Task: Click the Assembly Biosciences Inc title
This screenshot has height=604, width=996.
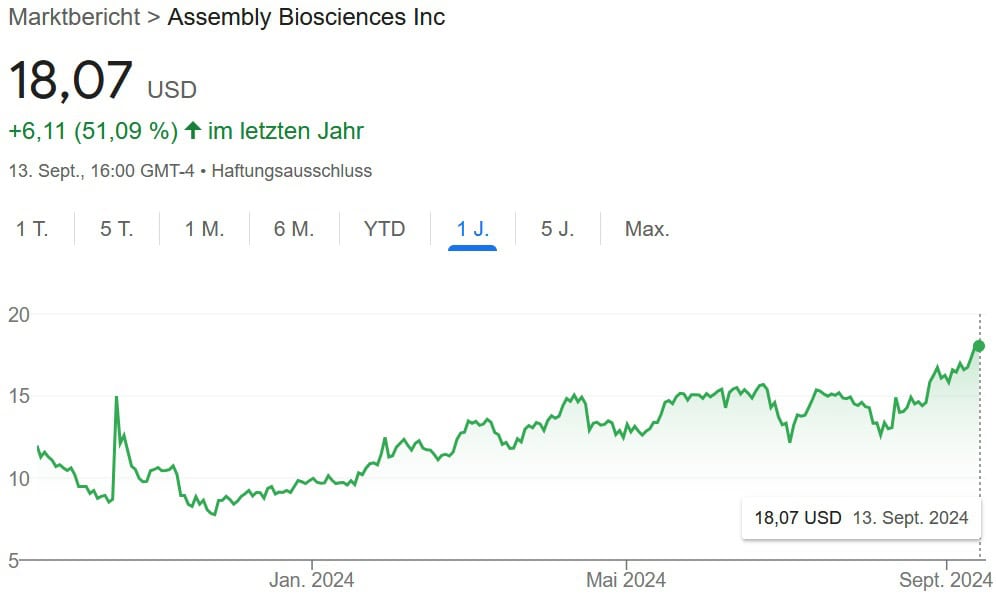Action: pyautogui.click(x=306, y=17)
